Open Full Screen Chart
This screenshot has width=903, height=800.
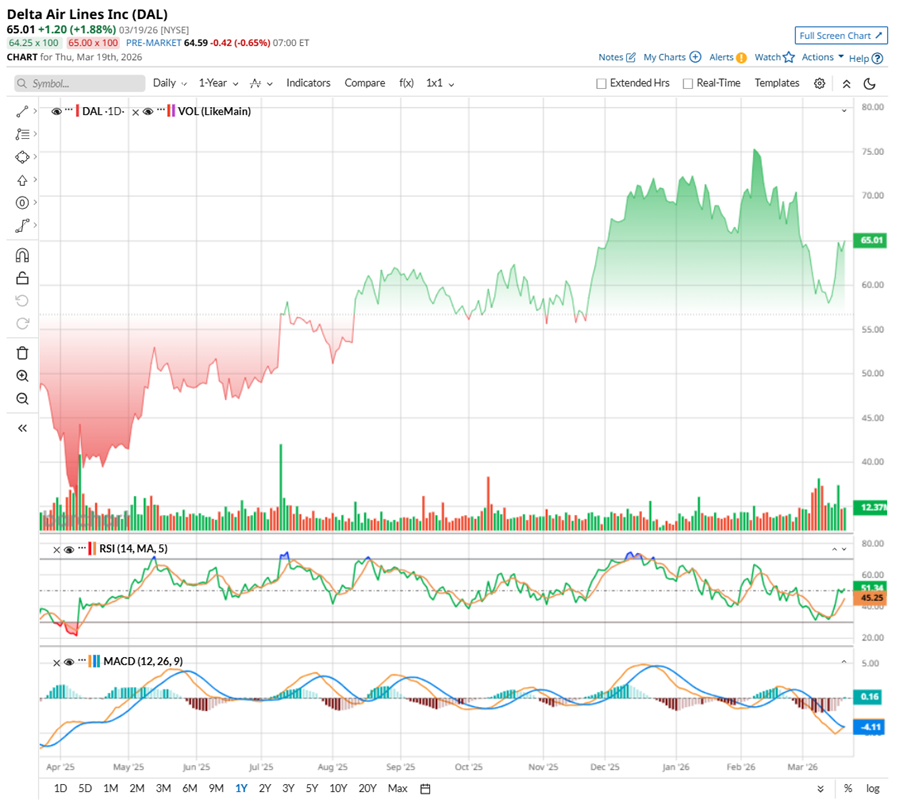(x=841, y=36)
